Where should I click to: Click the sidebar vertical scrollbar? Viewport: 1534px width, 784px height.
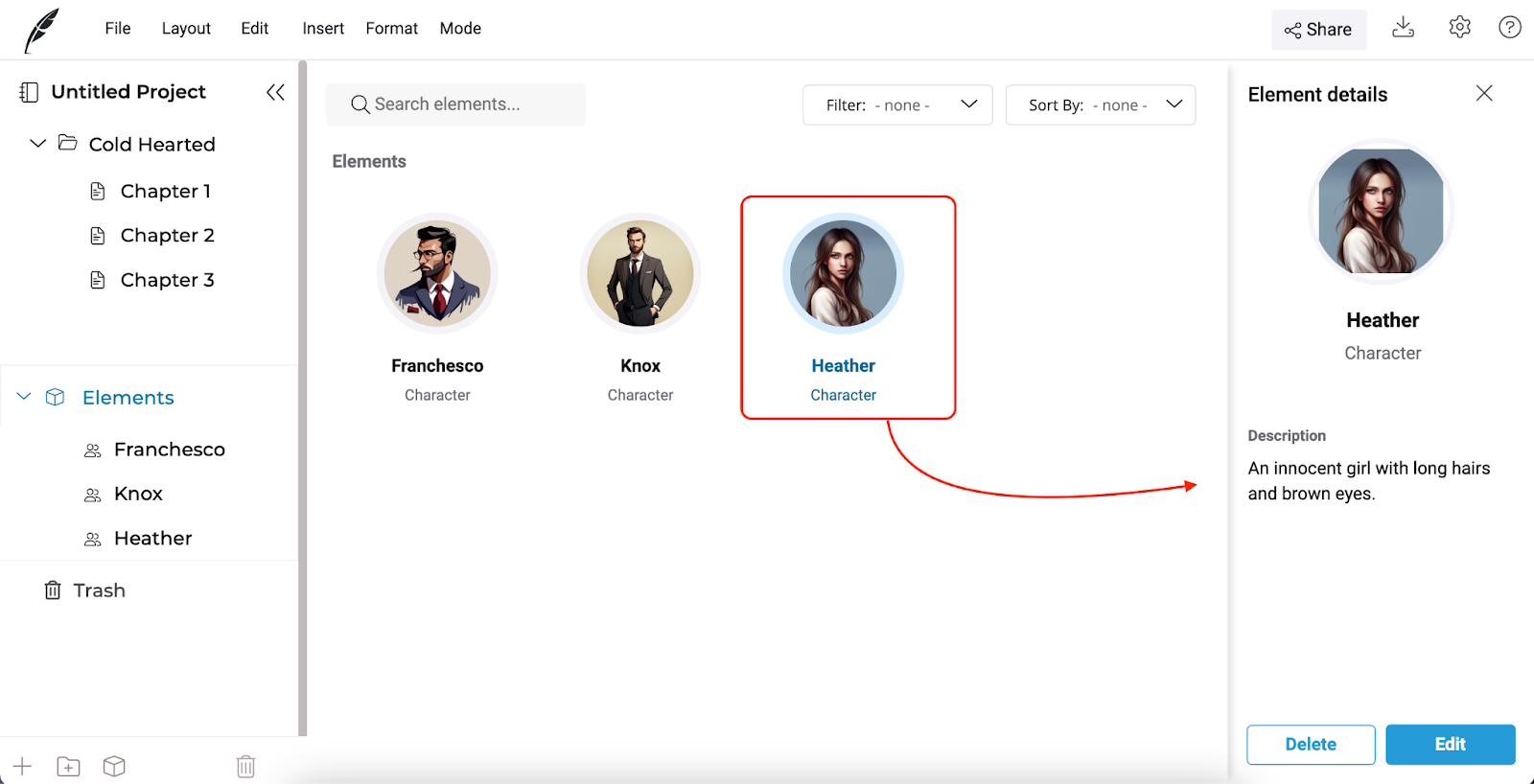303,398
